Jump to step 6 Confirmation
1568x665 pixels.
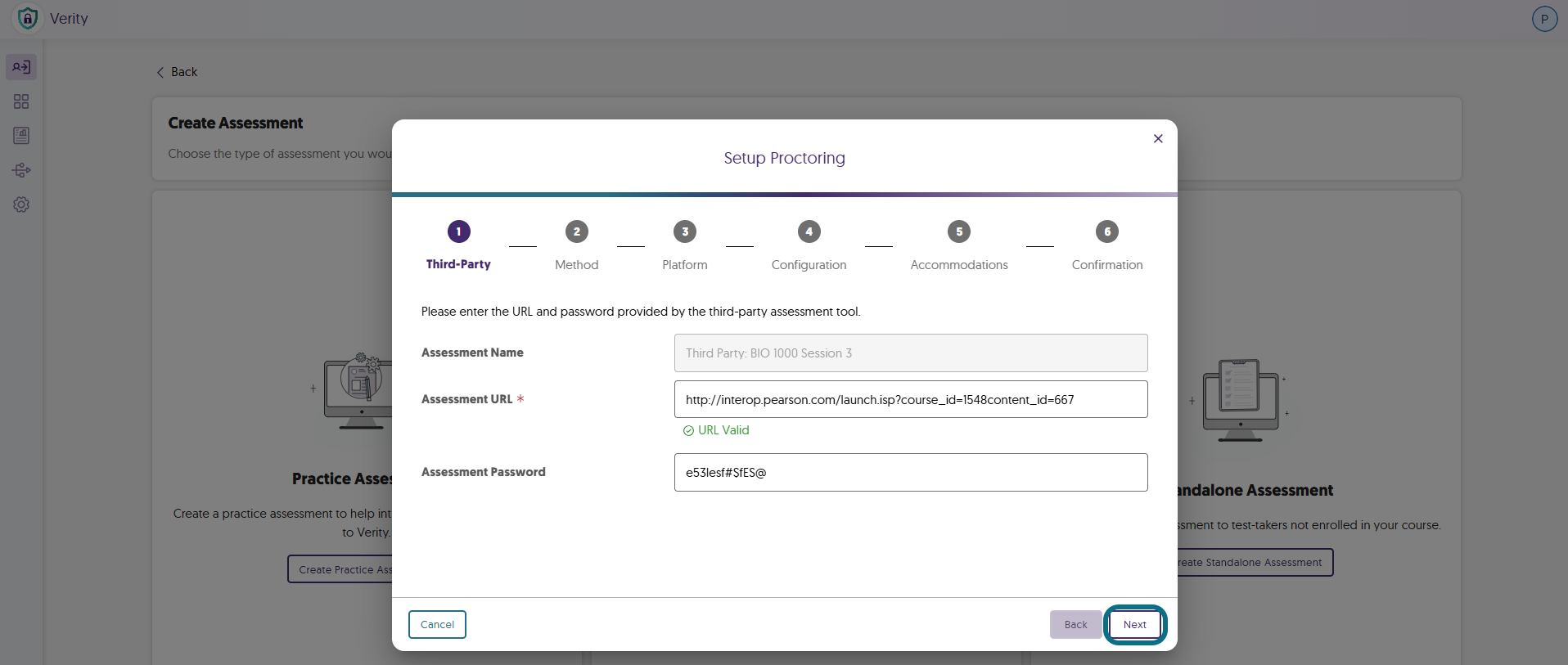click(1107, 245)
